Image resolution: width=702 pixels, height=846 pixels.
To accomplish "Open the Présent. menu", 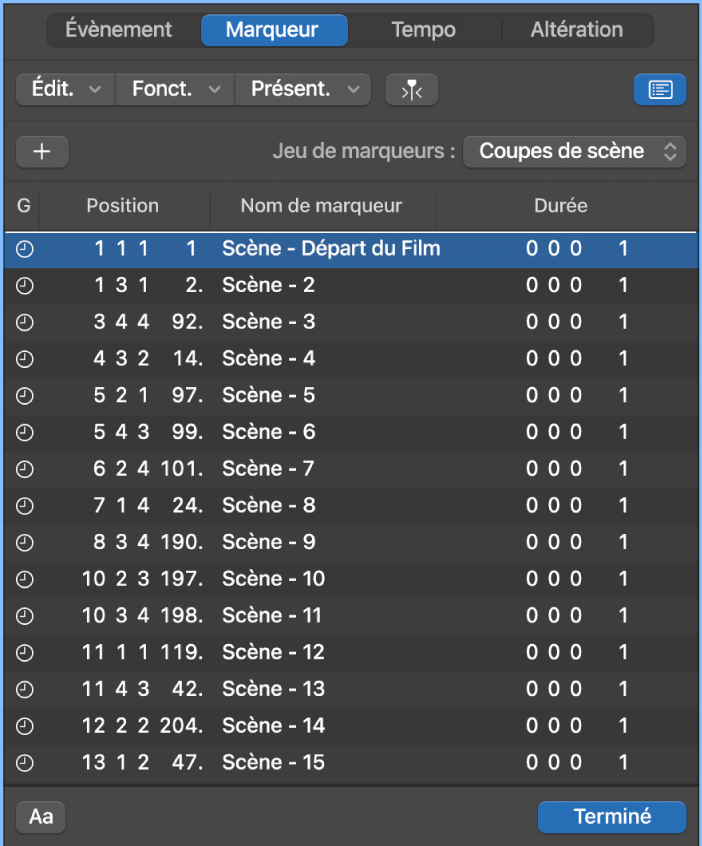I will click(x=302, y=89).
